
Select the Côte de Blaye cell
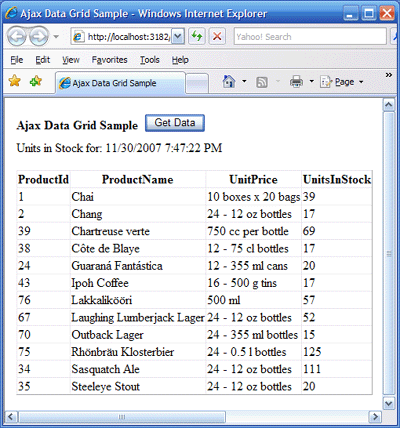pos(137,249)
